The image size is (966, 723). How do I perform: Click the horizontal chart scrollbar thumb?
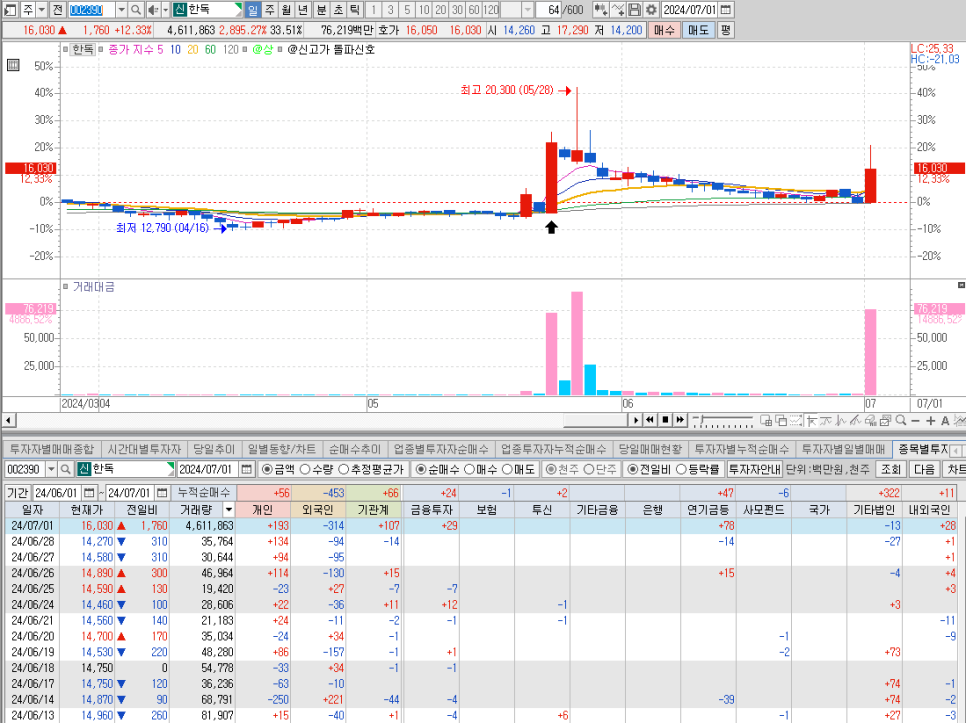coord(595,420)
